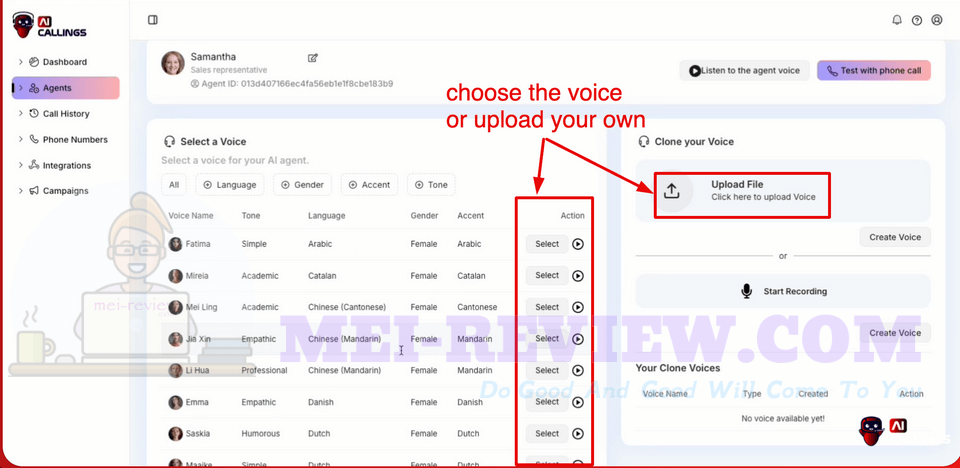Click Samantha's avatar photo
Image resolution: width=960 pixels, height=468 pixels.
[173, 63]
